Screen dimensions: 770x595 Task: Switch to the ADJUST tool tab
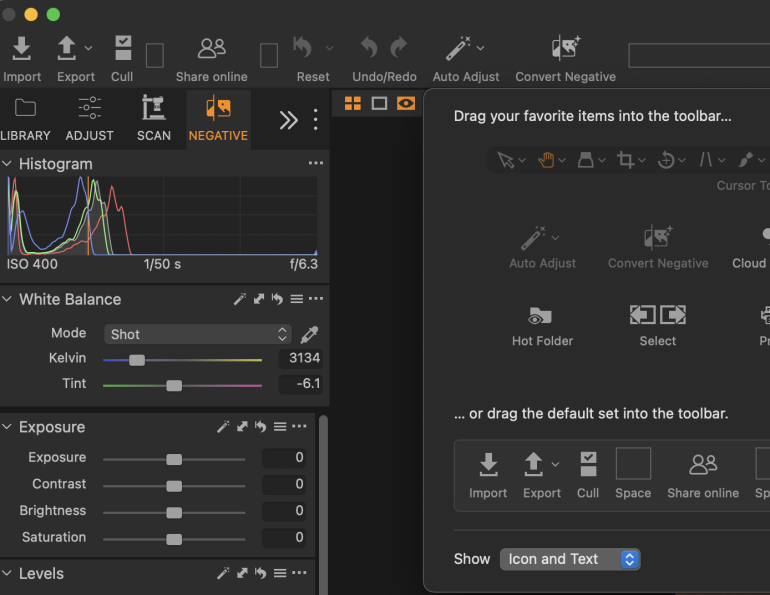(x=89, y=119)
